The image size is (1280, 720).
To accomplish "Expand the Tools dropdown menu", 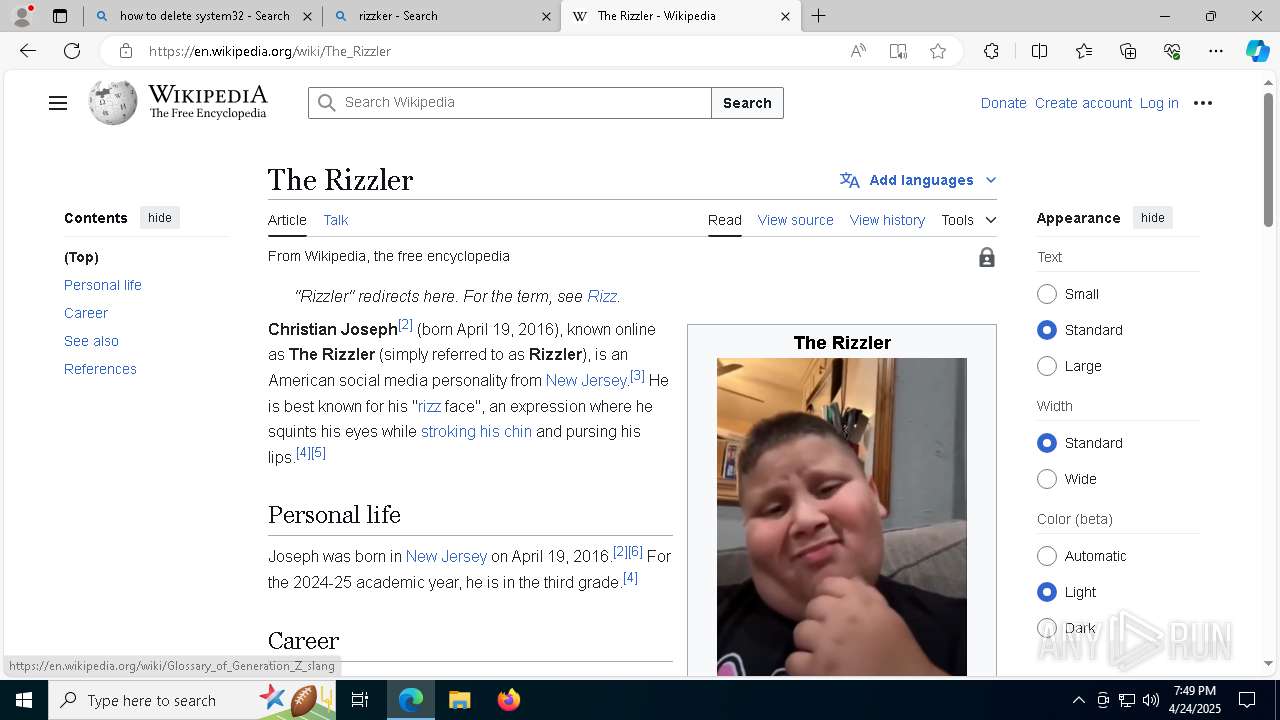I will 968,220.
